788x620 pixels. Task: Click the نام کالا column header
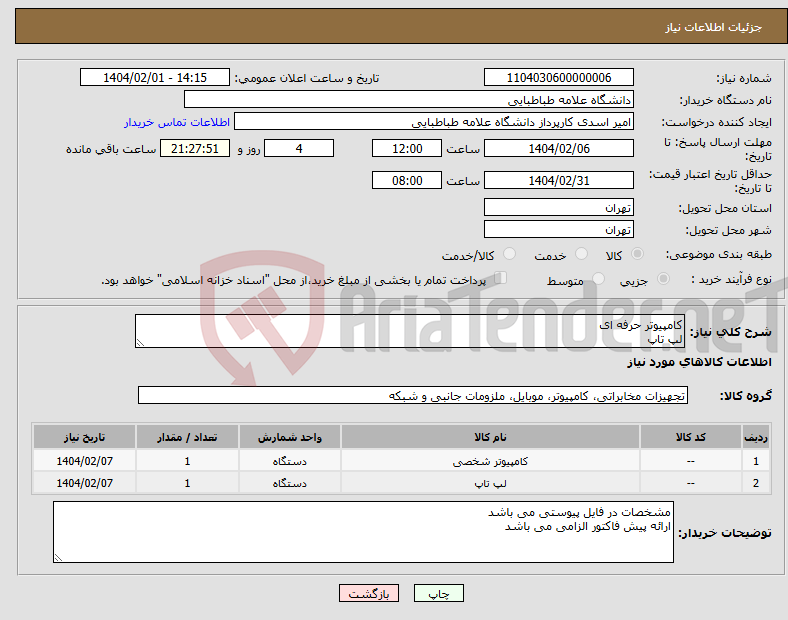(490, 437)
